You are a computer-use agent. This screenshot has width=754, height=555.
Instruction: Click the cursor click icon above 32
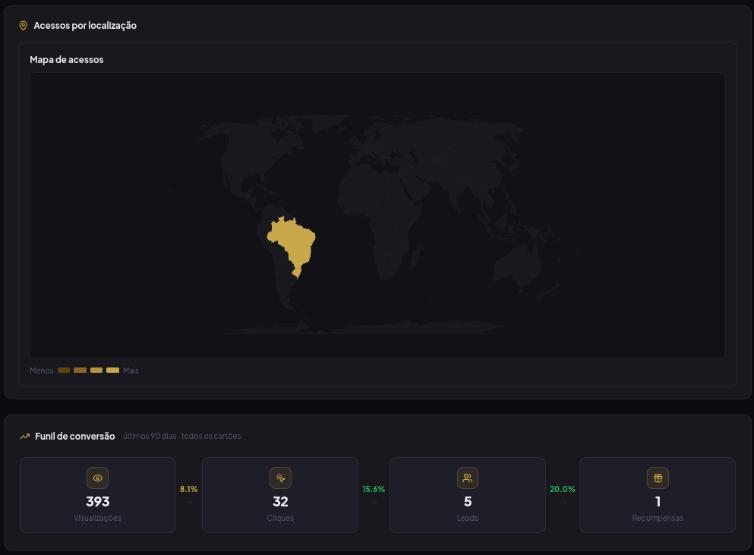point(280,478)
